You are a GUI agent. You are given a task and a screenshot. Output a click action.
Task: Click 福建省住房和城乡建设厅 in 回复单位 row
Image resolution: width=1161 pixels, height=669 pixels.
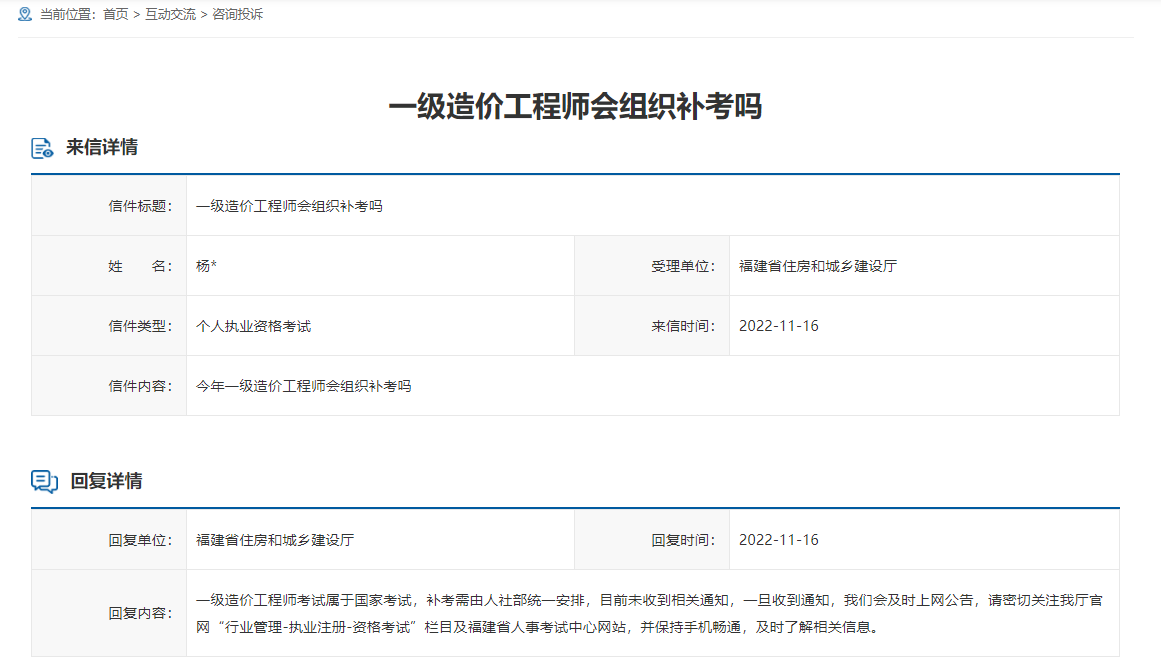pyautogui.click(x=275, y=539)
